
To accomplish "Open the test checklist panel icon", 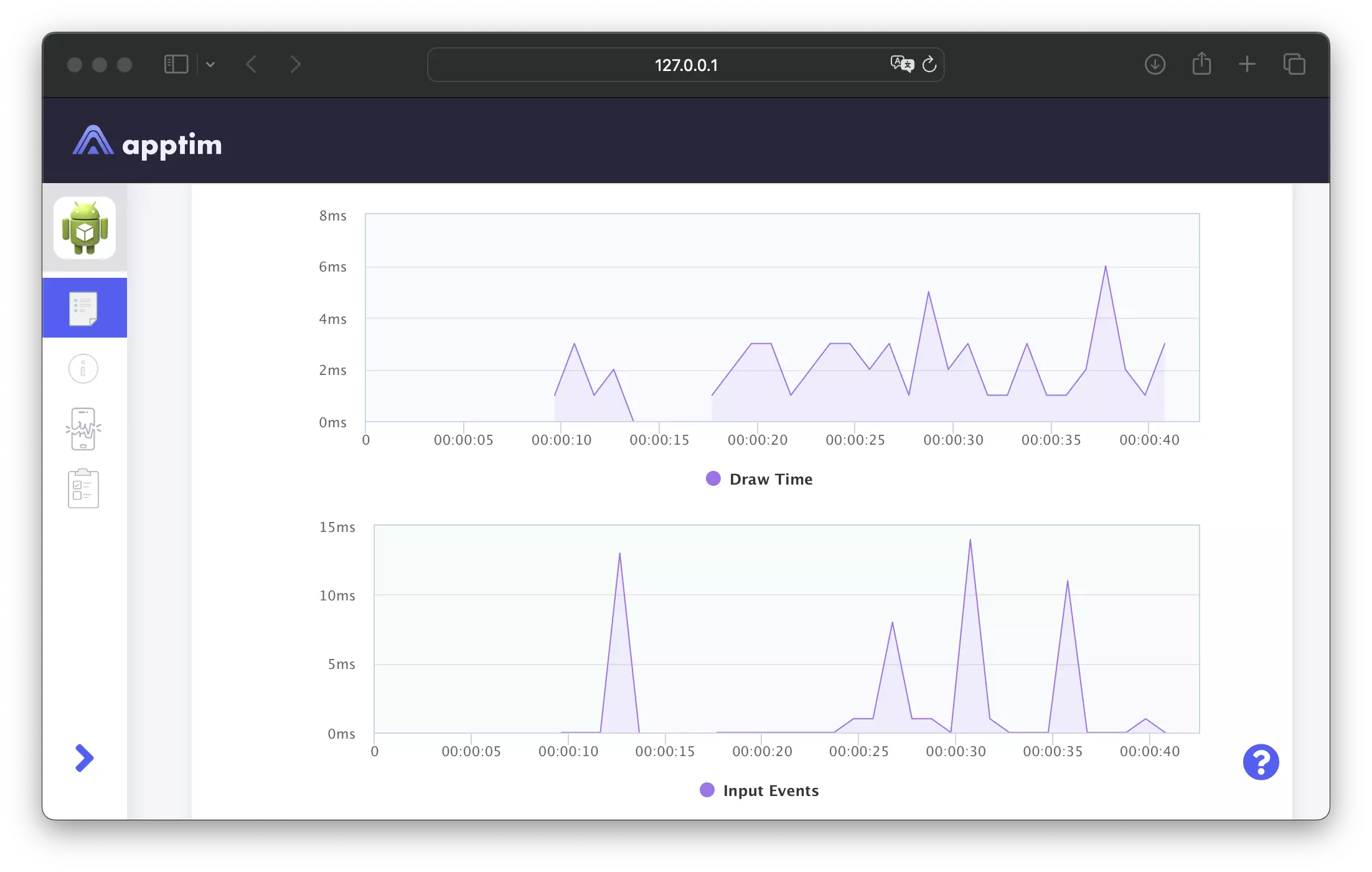I will coord(83,488).
